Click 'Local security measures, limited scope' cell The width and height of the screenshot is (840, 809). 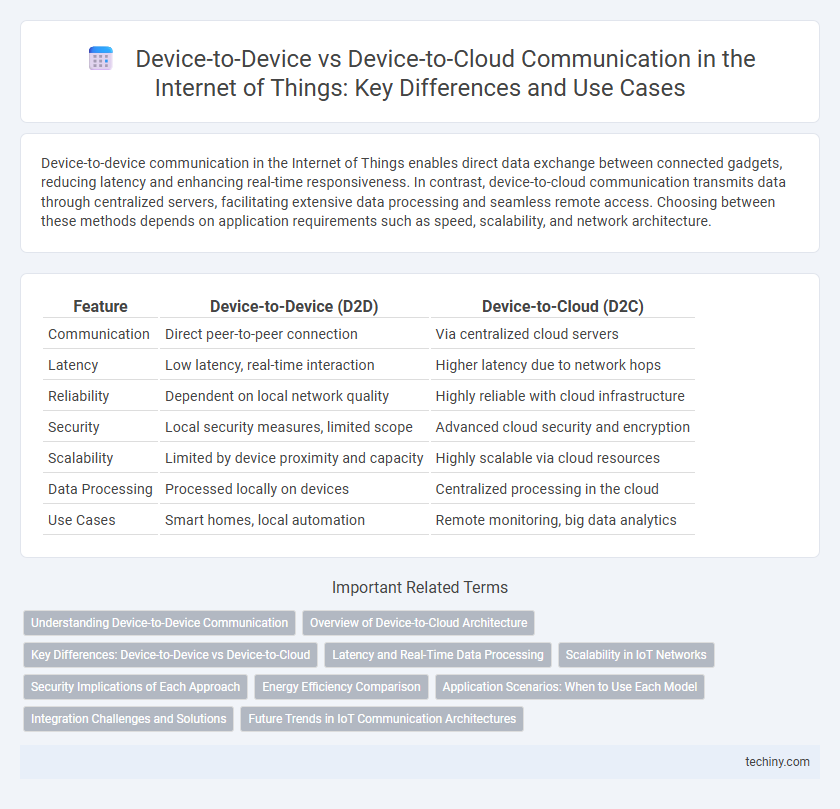tap(294, 427)
